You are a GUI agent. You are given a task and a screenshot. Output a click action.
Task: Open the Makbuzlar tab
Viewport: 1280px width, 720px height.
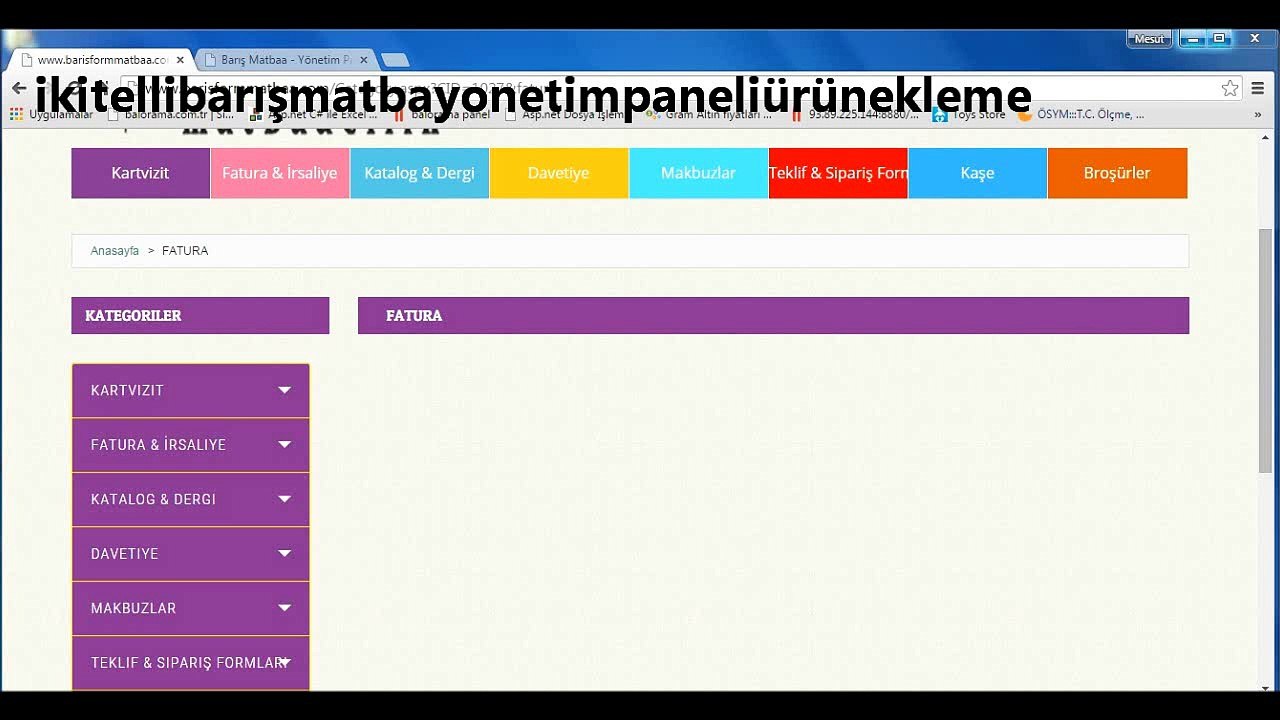[698, 173]
